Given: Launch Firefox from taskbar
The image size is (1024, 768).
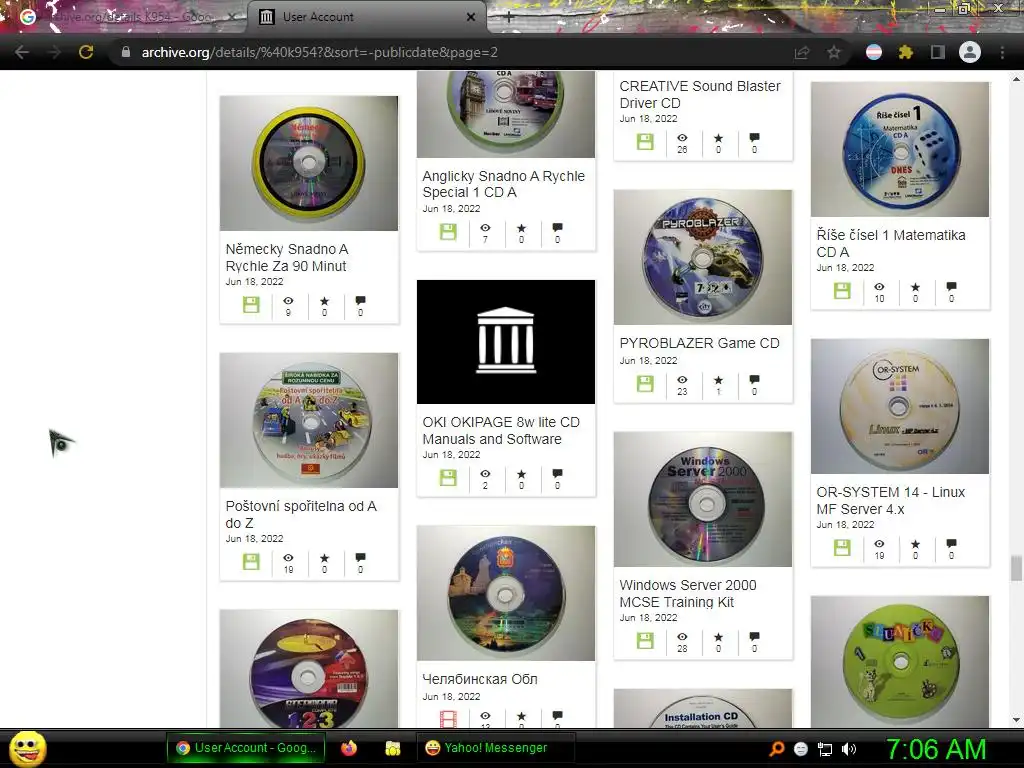Looking at the screenshot, I should (349, 748).
